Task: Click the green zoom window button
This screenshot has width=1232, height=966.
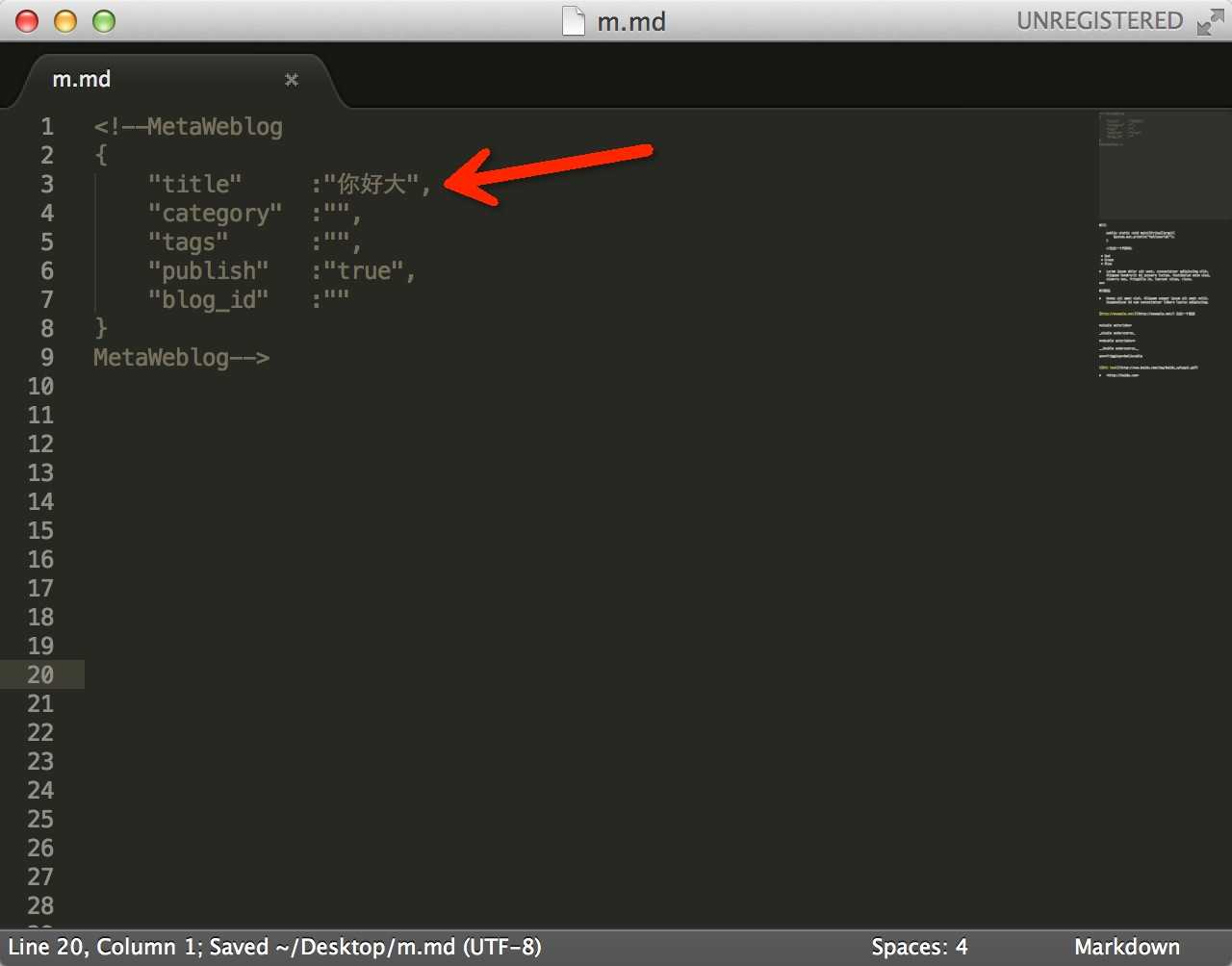Action: click(x=104, y=21)
